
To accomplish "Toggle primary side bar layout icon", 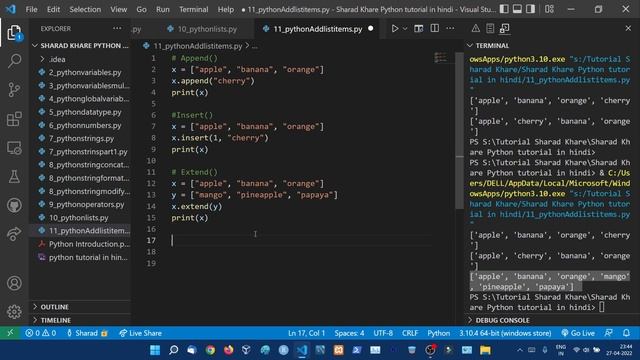I will (x=504, y=9).
